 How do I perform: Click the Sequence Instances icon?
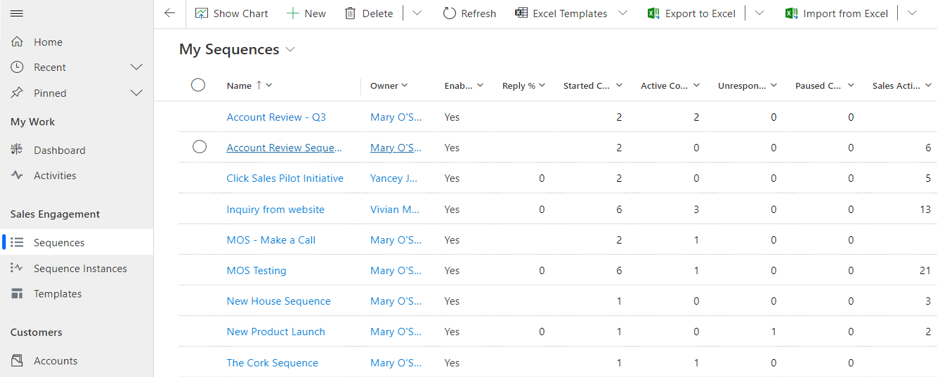coord(17,268)
